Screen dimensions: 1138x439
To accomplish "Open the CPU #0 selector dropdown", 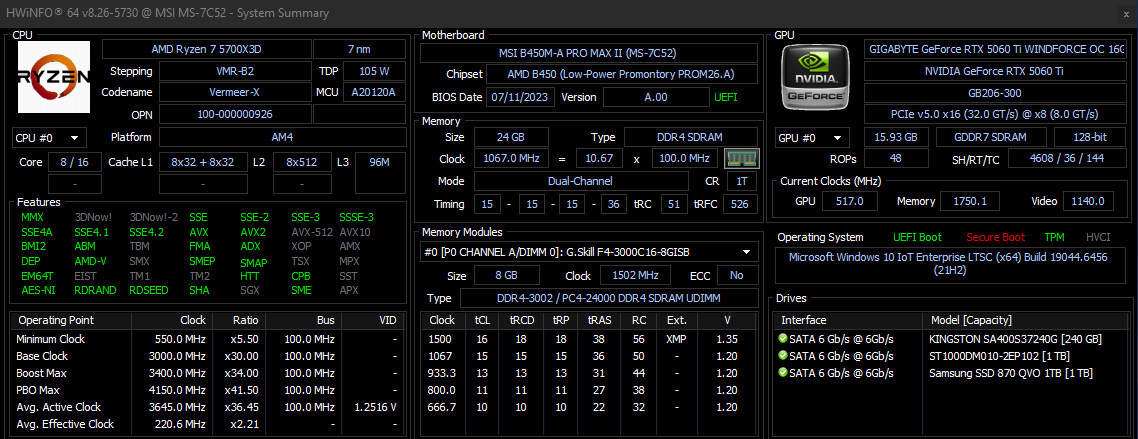I will 49,138.
